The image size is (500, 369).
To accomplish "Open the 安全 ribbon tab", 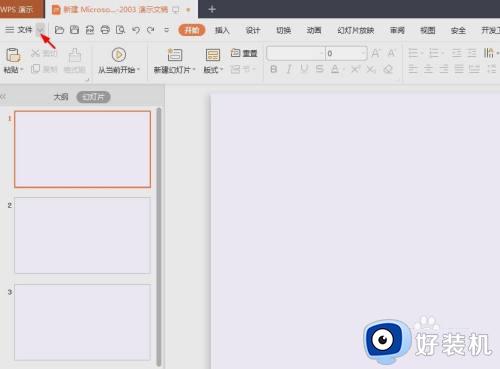I will click(x=458, y=30).
